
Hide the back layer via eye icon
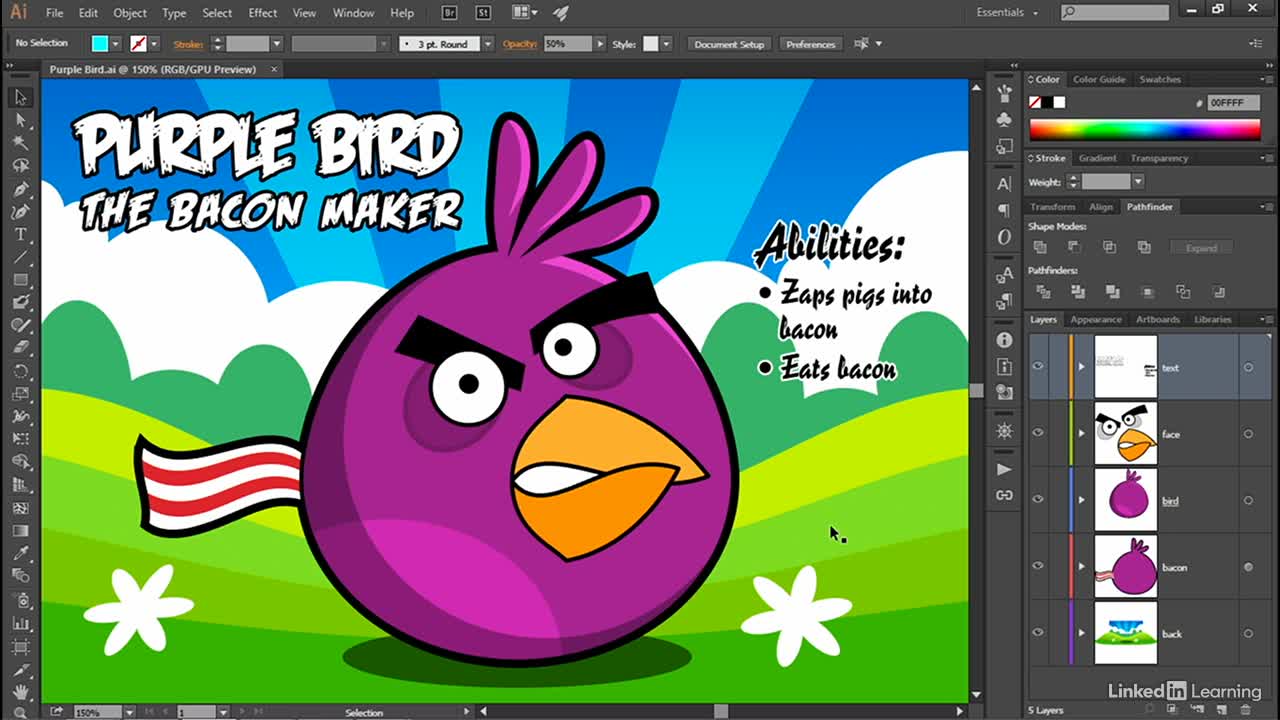[x=1038, y=632]
